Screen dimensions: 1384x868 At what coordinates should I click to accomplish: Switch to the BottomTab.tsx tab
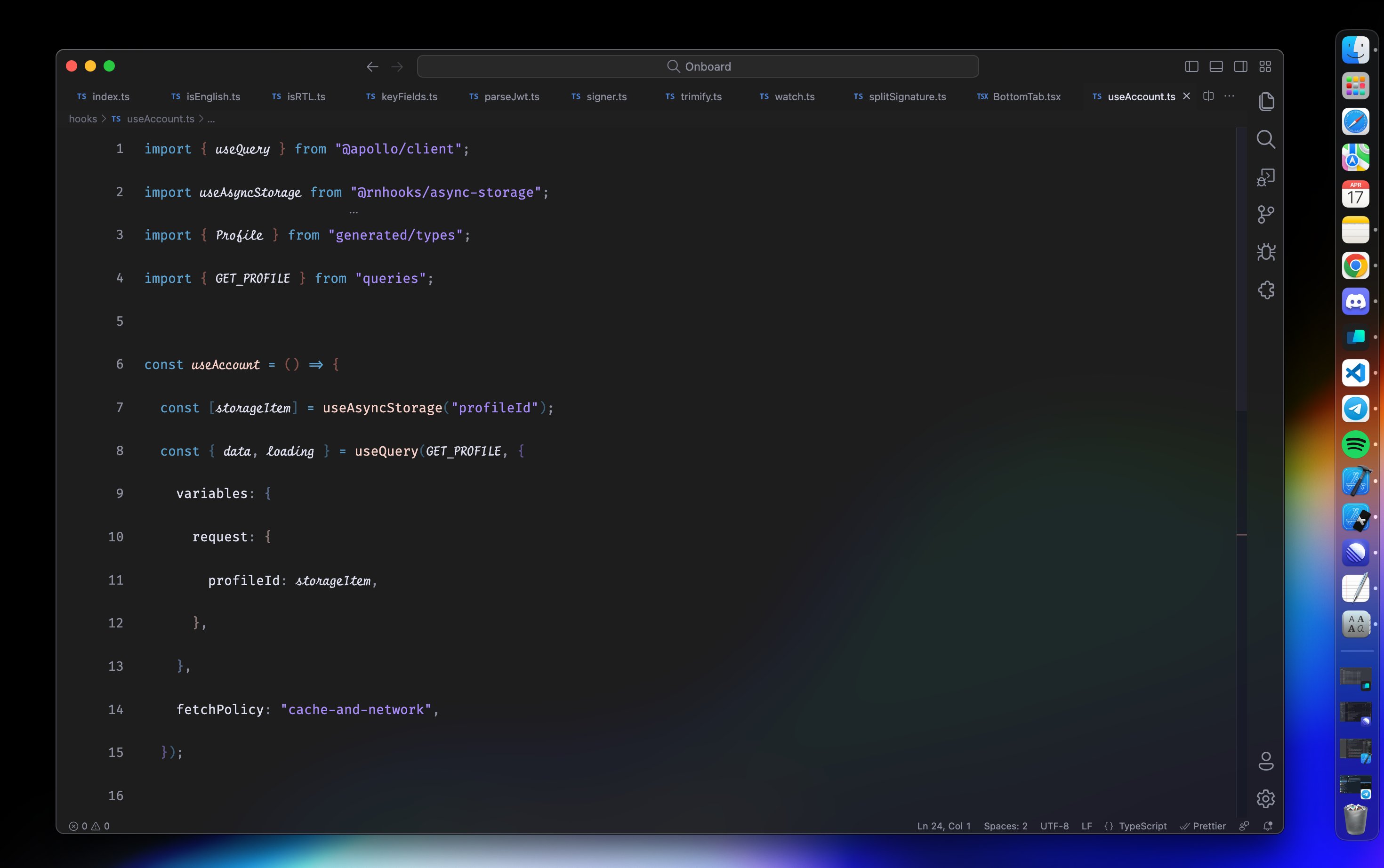[x=1026, y=96]
